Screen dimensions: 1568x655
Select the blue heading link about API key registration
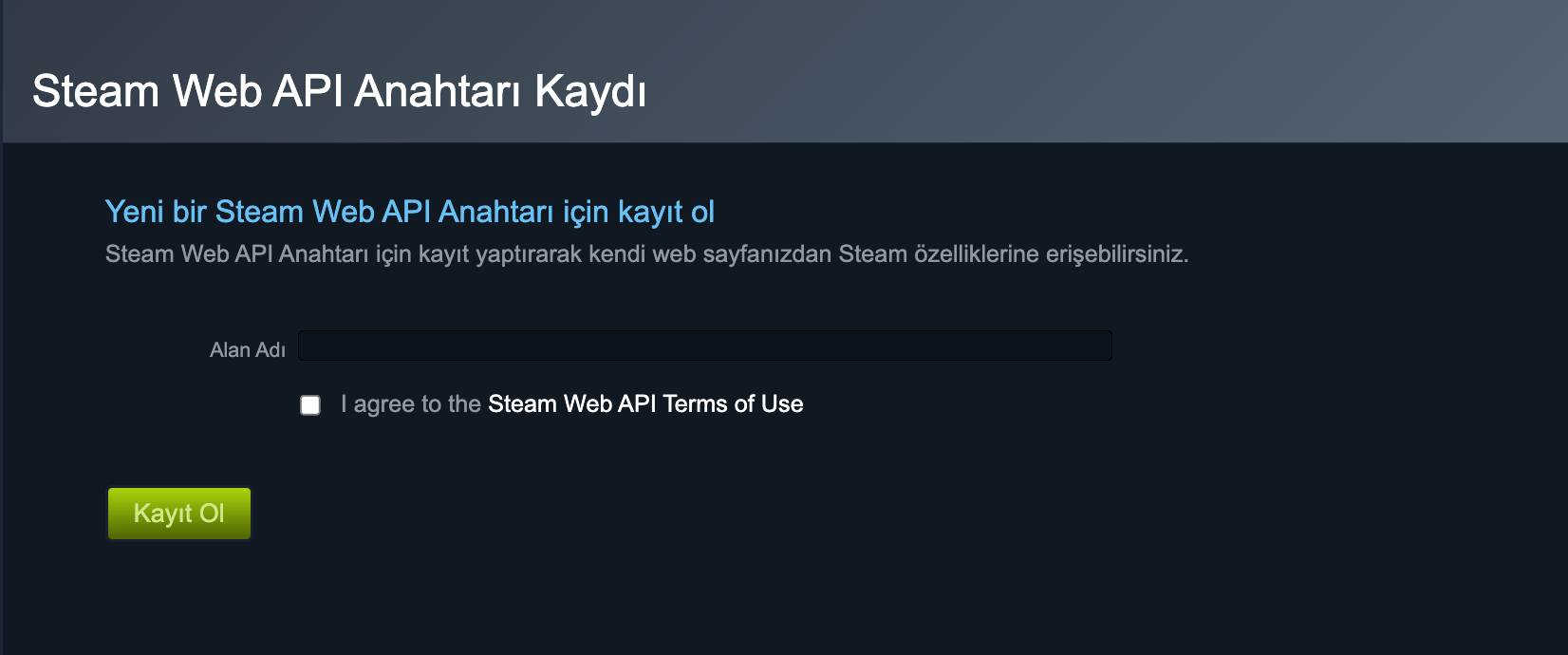(410, 212)
